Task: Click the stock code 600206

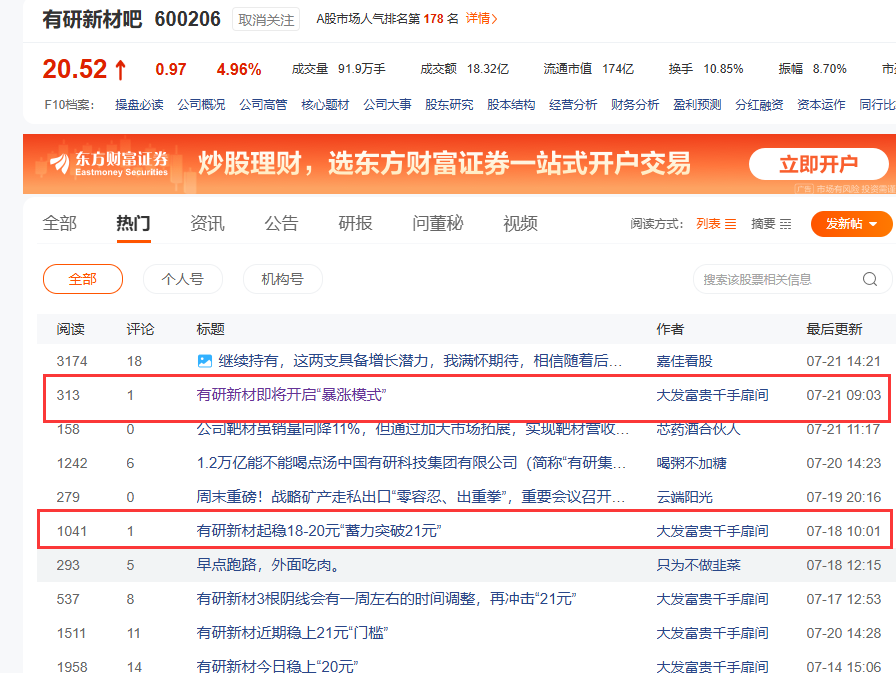Action: pyautogui.click(x=187, y=19)
